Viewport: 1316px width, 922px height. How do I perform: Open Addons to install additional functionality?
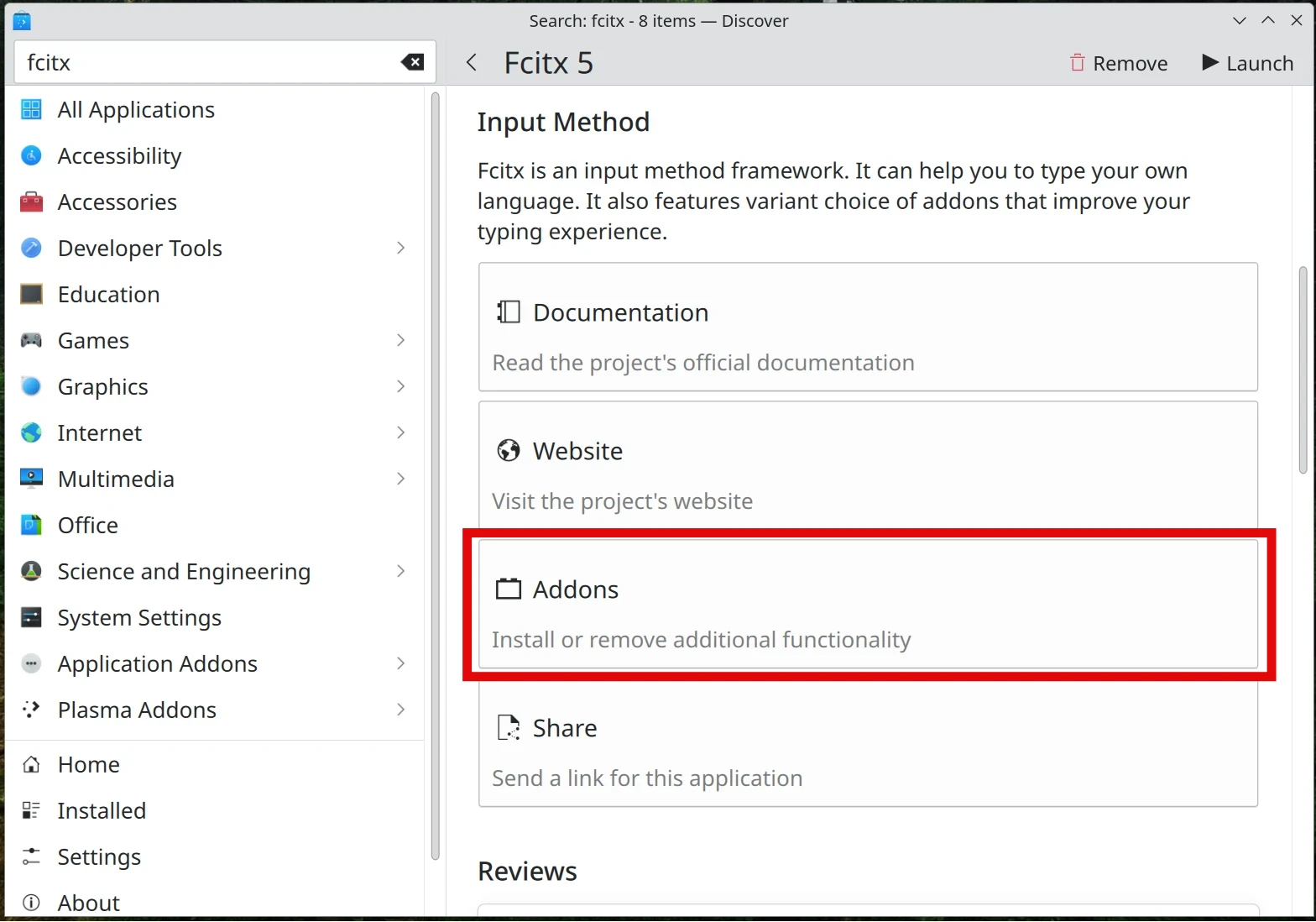pyautogui.click(x=868, y=604)
